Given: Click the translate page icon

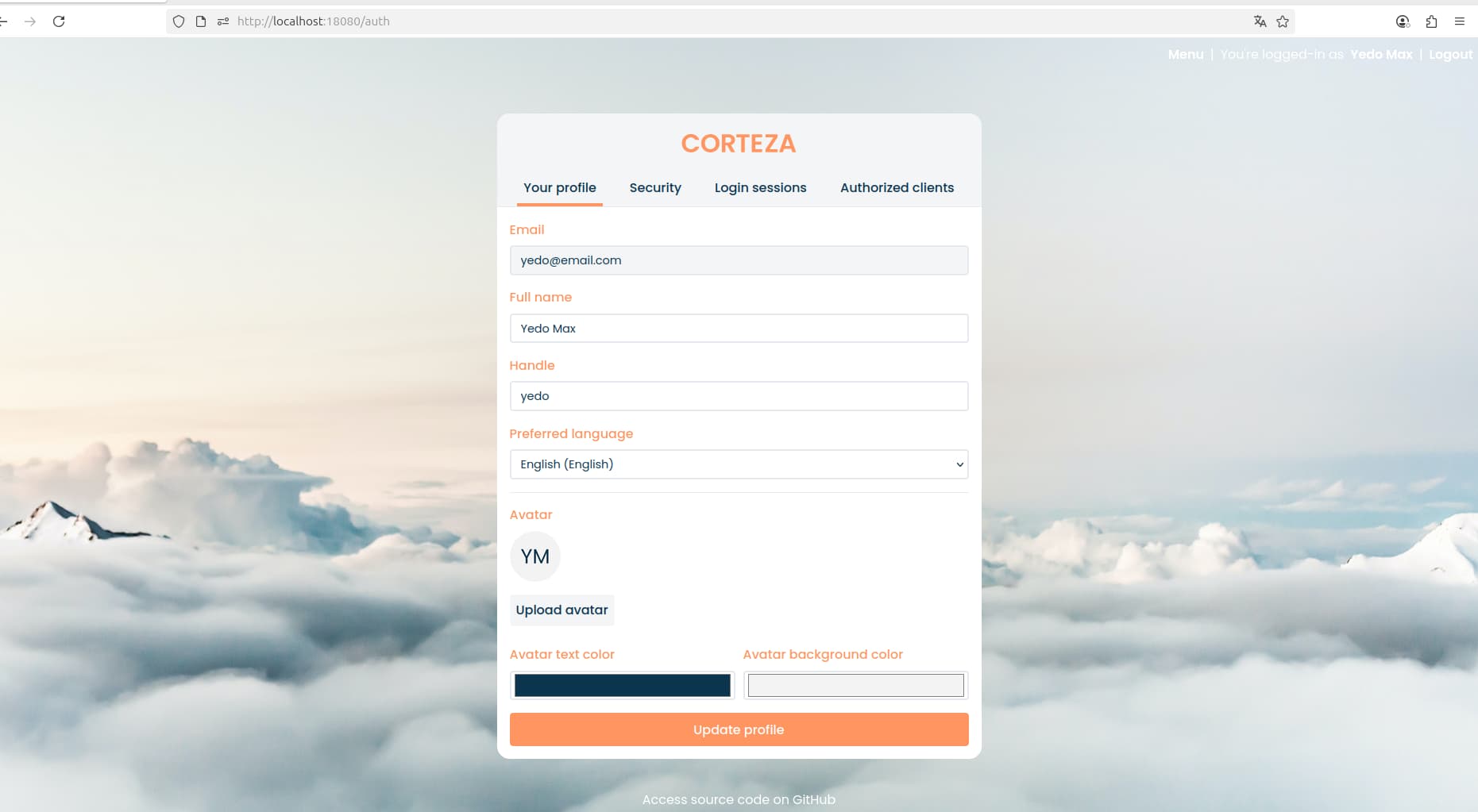Looking at the screenshot, I should 1260,21.
